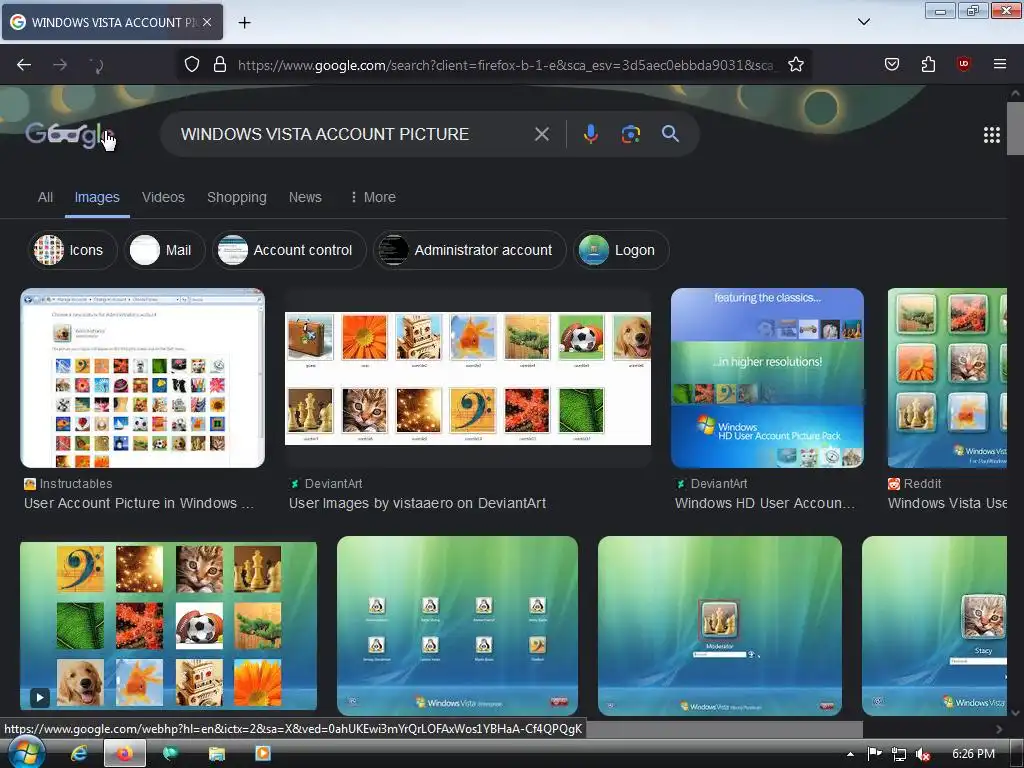Click the muted volume tray icon
This screenshot has width=1024, height=768.
(x=922, y=754)
